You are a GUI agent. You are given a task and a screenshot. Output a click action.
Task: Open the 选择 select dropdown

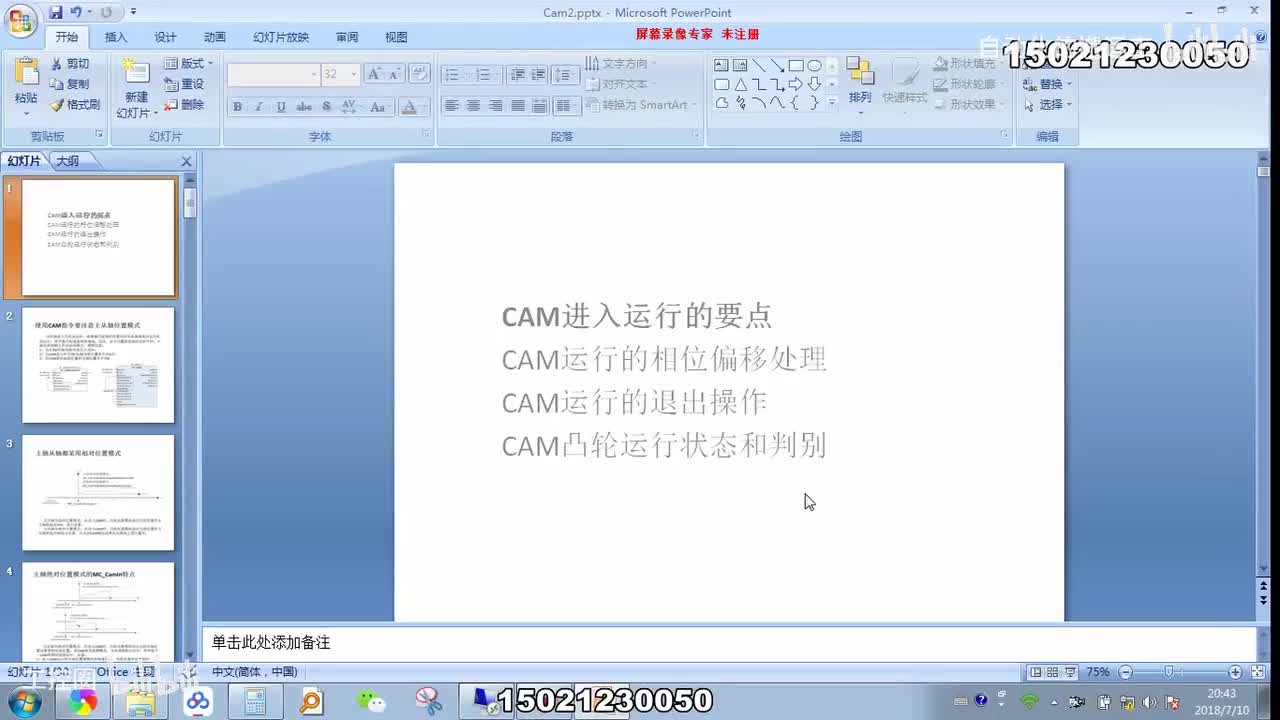click(1047, 104)
